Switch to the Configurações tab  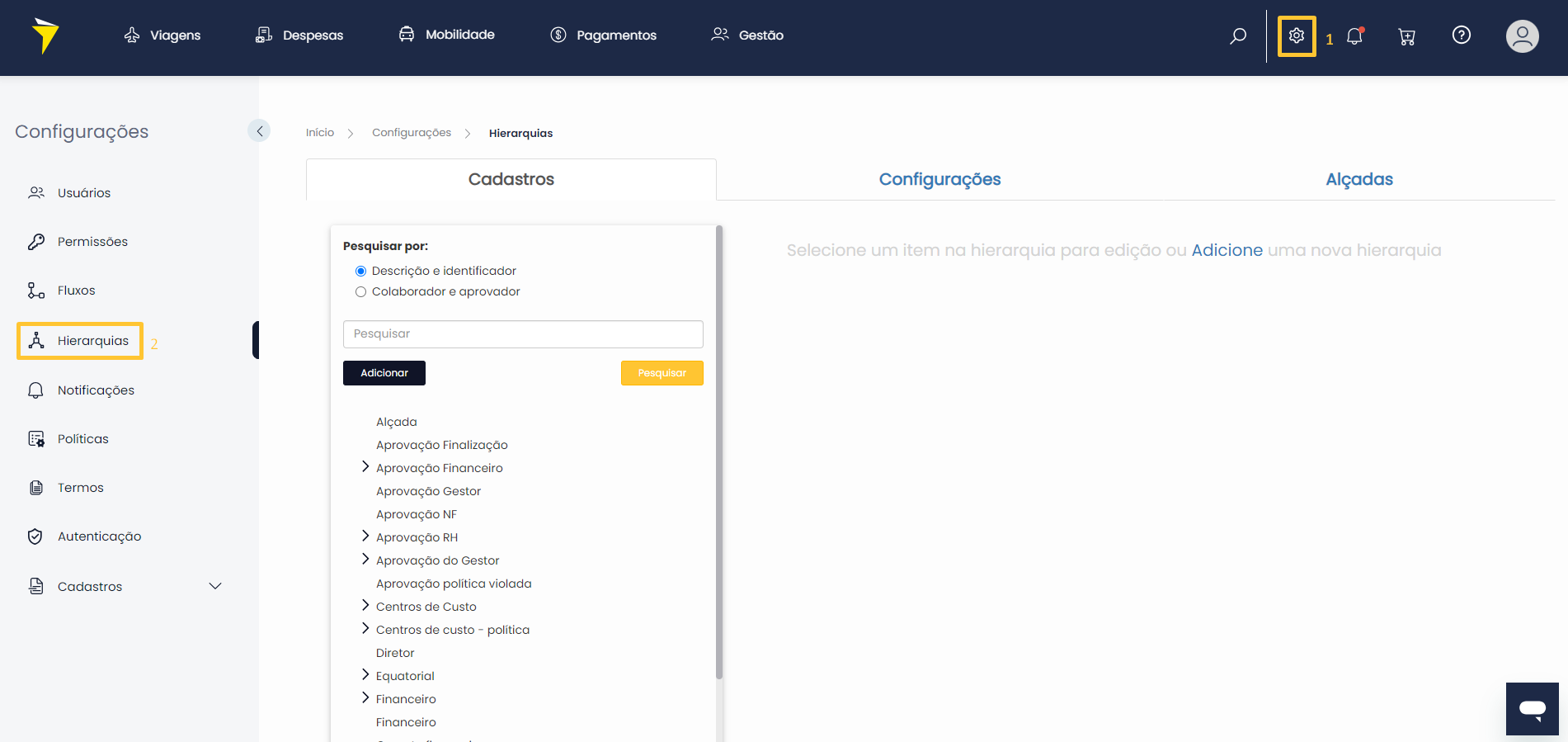tap(939, 179)
